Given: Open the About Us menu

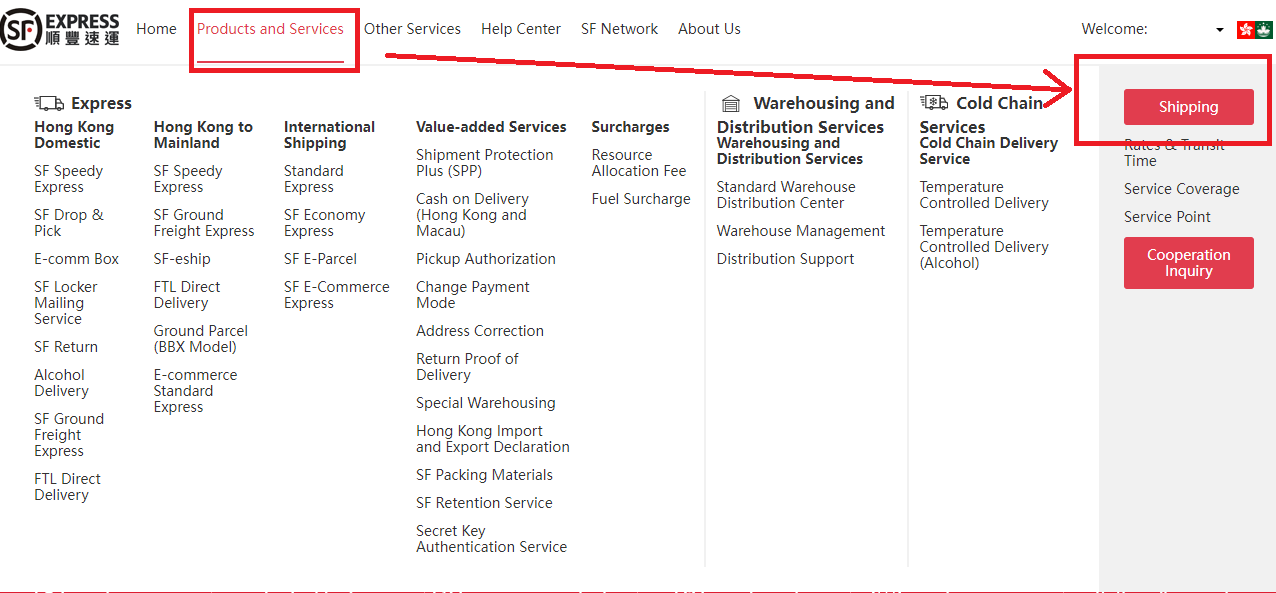Looking at the screenshot, I should click(x=709, y=29).
